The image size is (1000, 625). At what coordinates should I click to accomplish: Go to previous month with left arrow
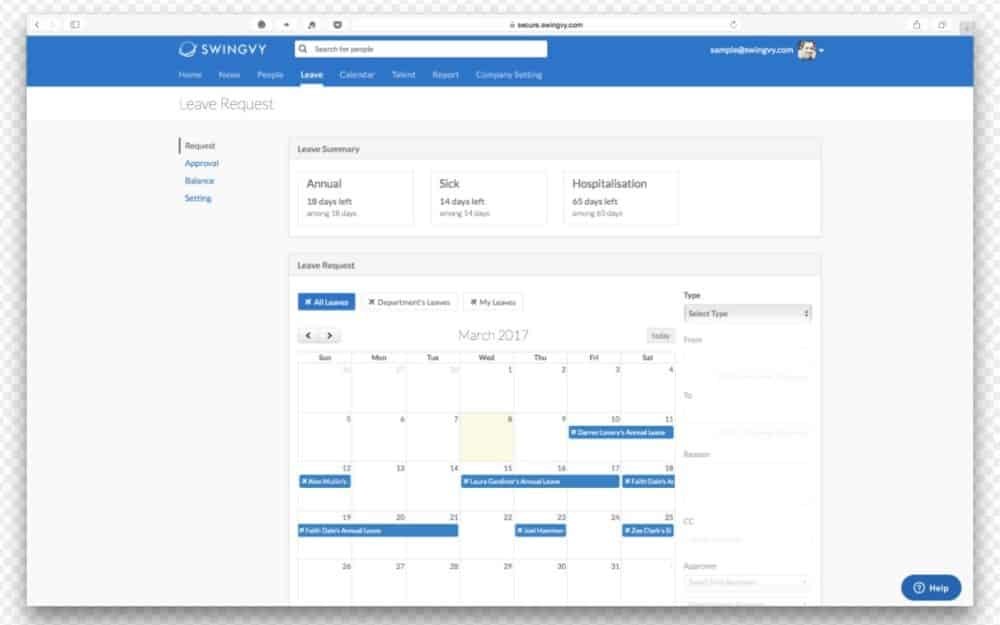(309, 336)
